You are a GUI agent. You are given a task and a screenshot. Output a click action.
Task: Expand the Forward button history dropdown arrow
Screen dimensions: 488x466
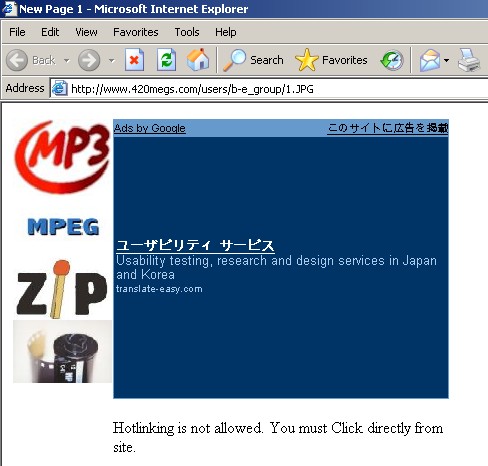(112, 61)
